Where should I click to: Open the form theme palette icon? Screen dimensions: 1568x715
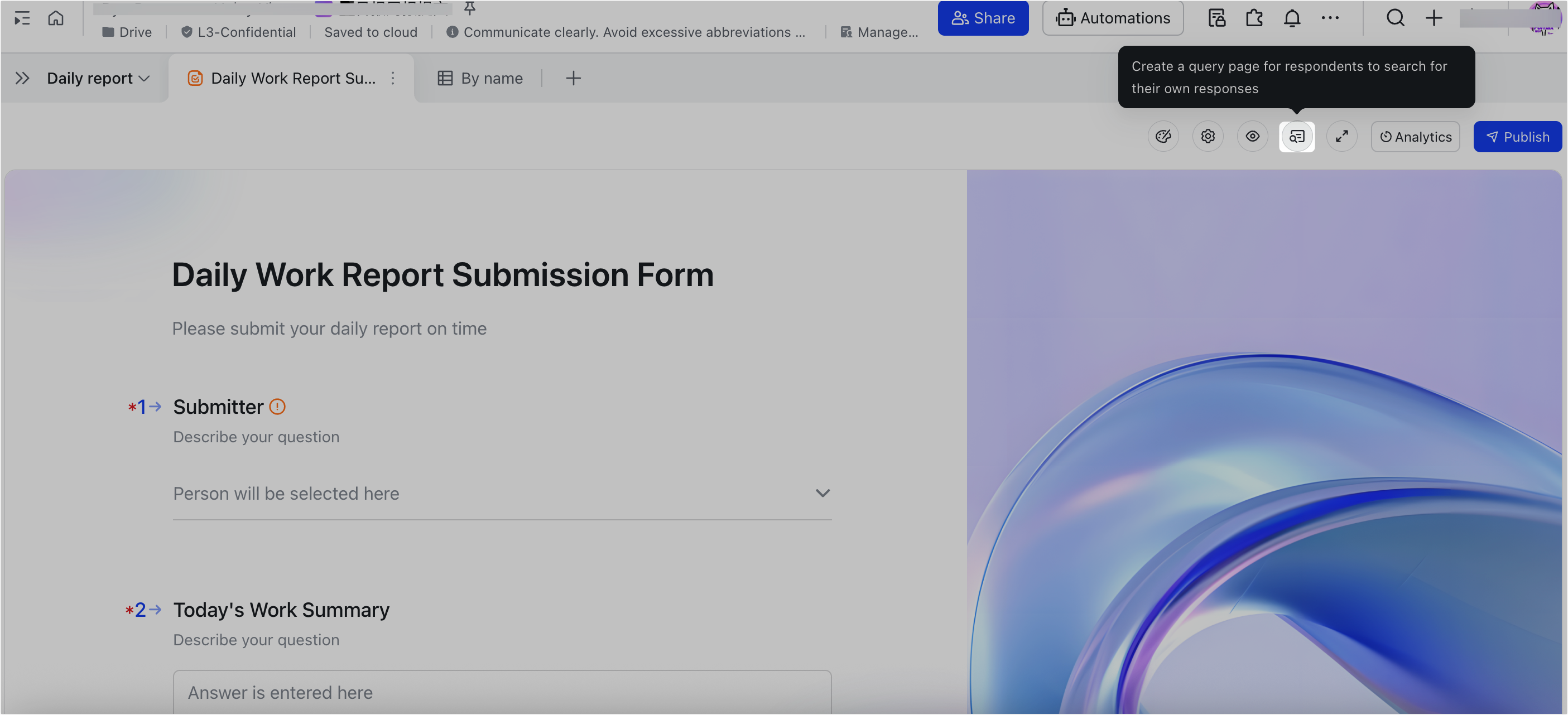1163,137
